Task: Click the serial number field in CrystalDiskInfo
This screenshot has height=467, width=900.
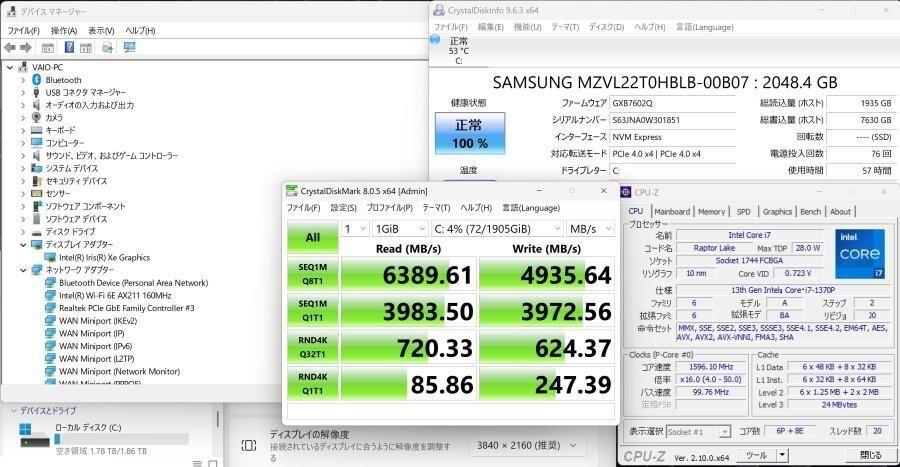Action: [x=672, y=120]
